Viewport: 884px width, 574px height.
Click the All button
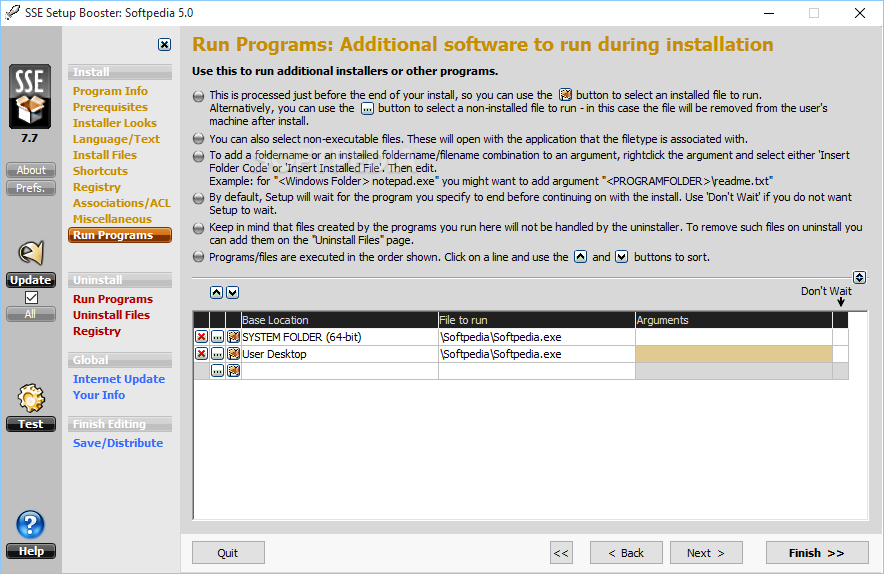[31, 314]
